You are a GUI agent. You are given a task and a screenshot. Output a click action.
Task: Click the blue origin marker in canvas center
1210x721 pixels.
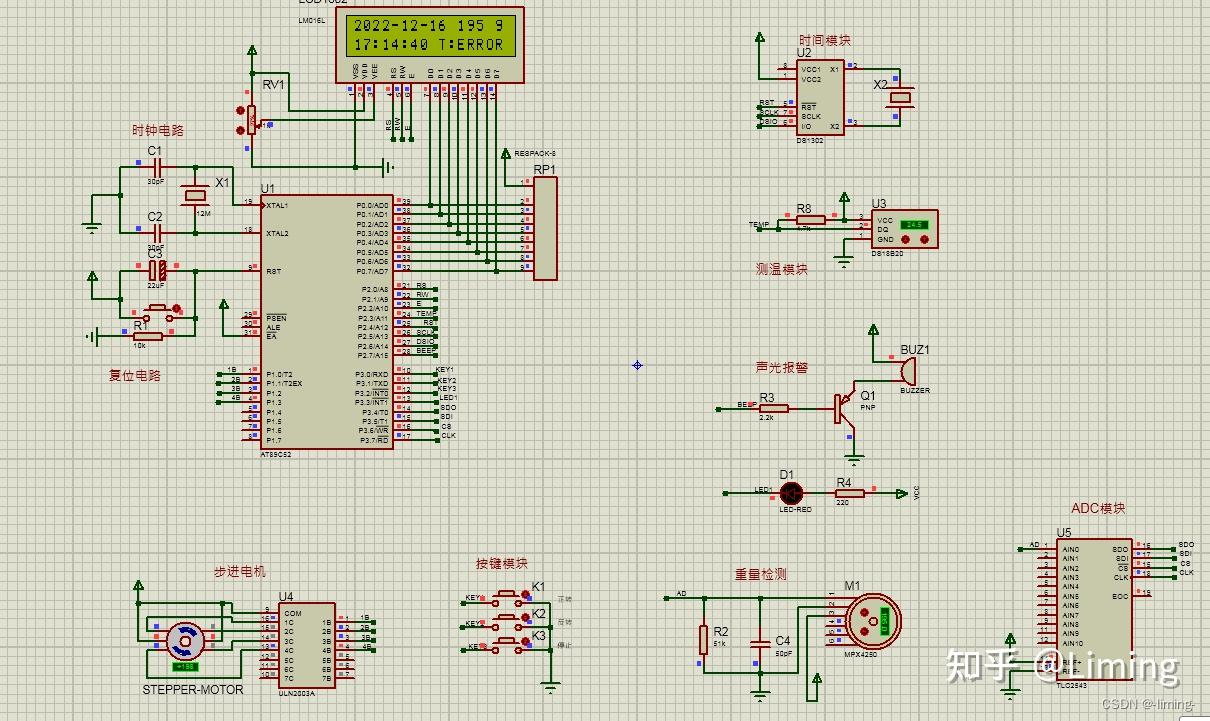[637, 365]
